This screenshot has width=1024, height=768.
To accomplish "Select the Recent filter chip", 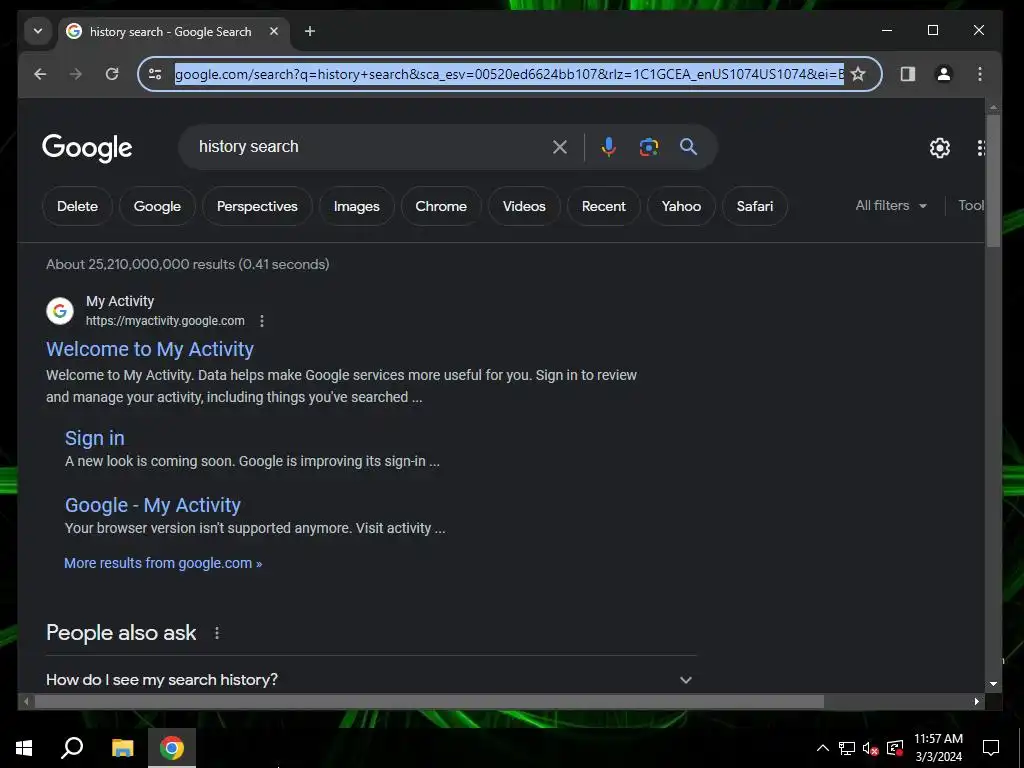I will point(604,206).
